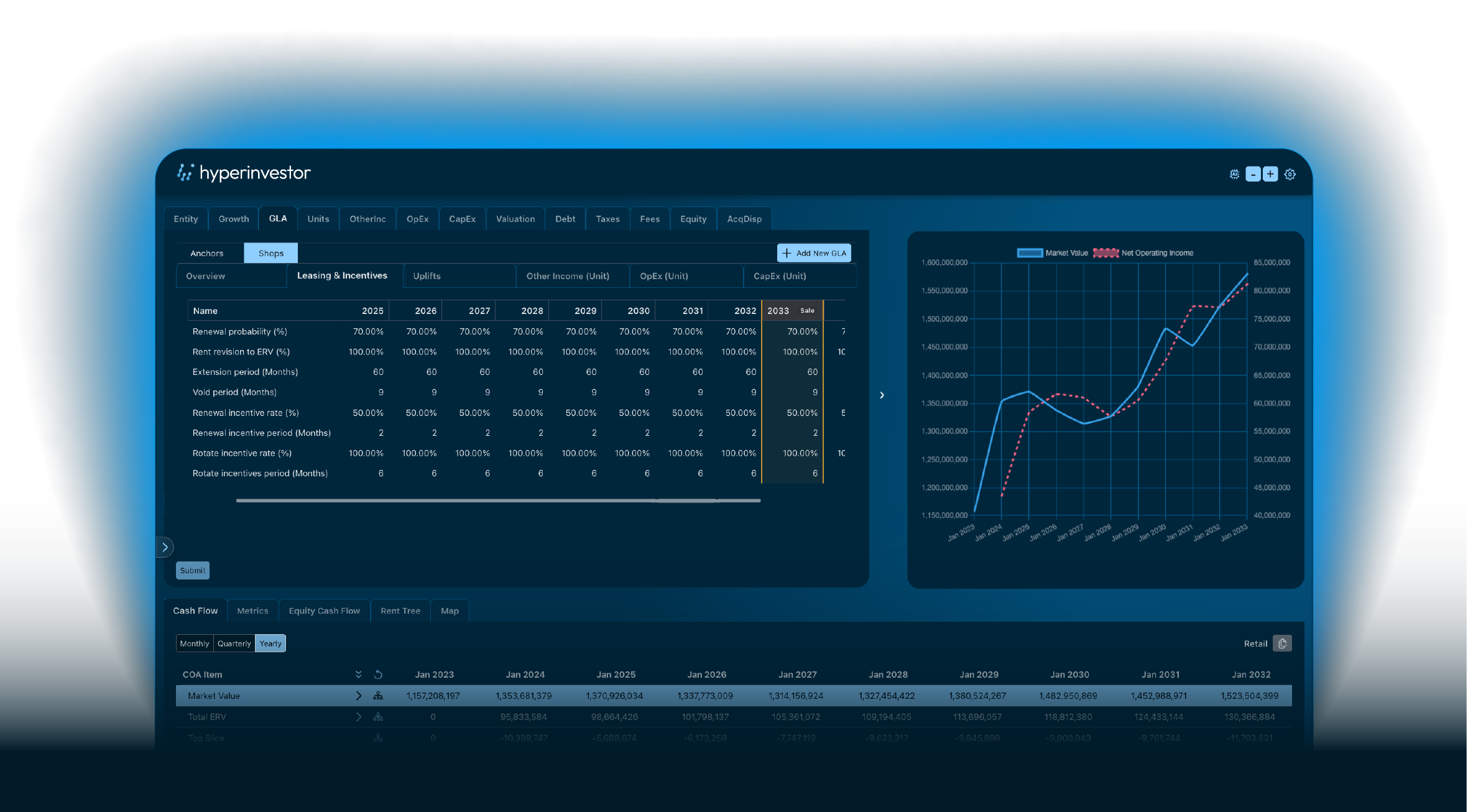Open the Rent Tree tab
1468x812 pixels.
tap(400, 611)
